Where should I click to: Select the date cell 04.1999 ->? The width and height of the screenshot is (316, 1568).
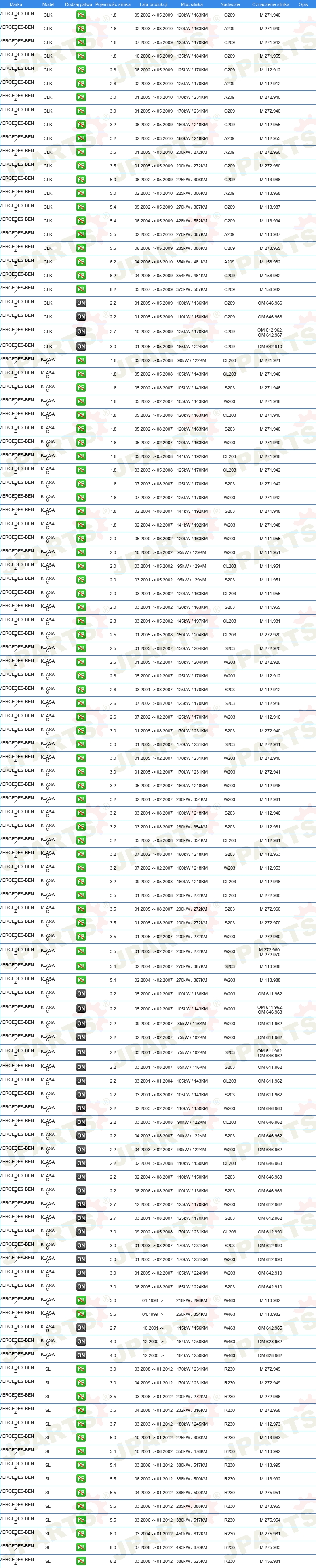(x=152, y=1313)
